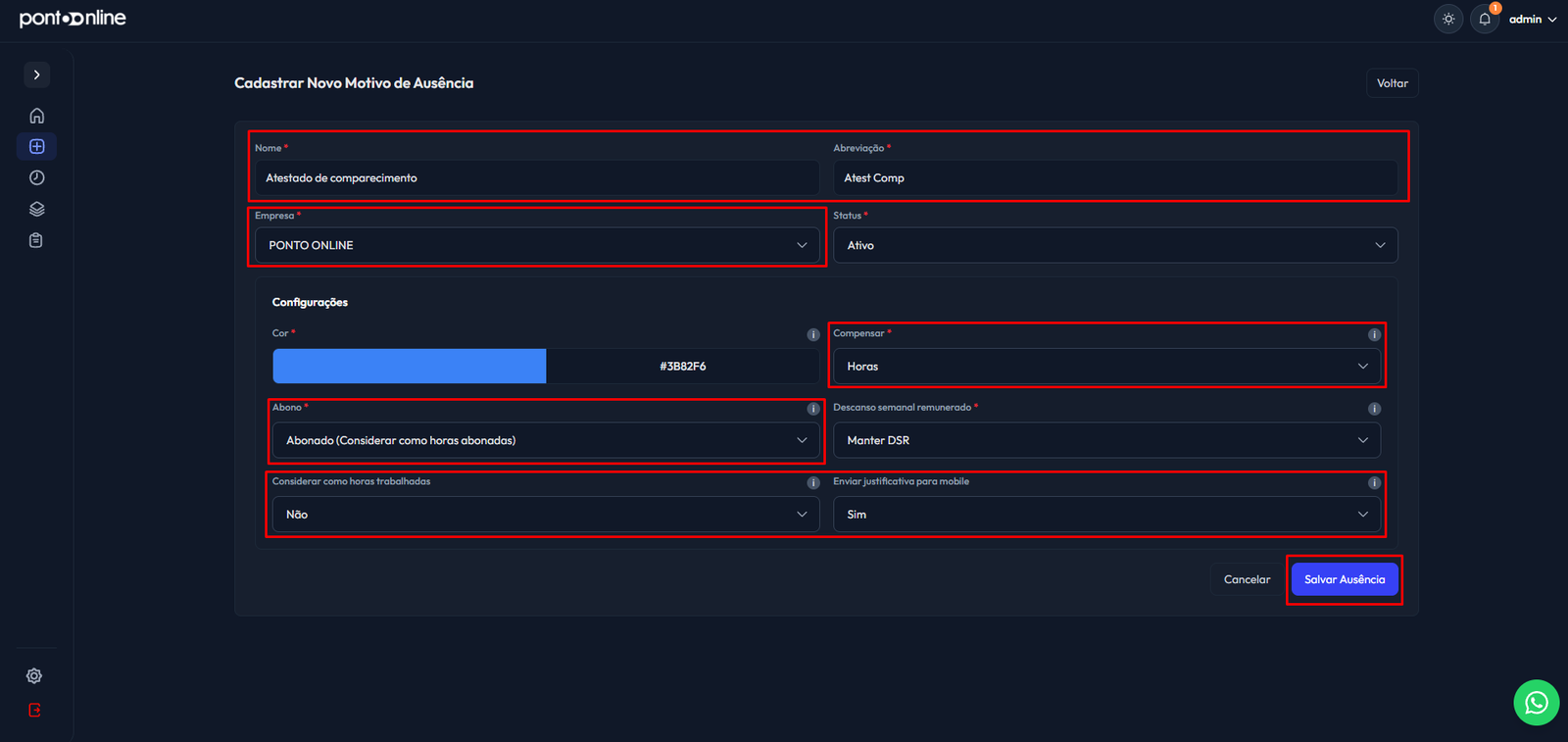Viewport: 1568px width, 742px height.
Task: Open the stacked layers icon in sidebar
Action: coord(36,209)
